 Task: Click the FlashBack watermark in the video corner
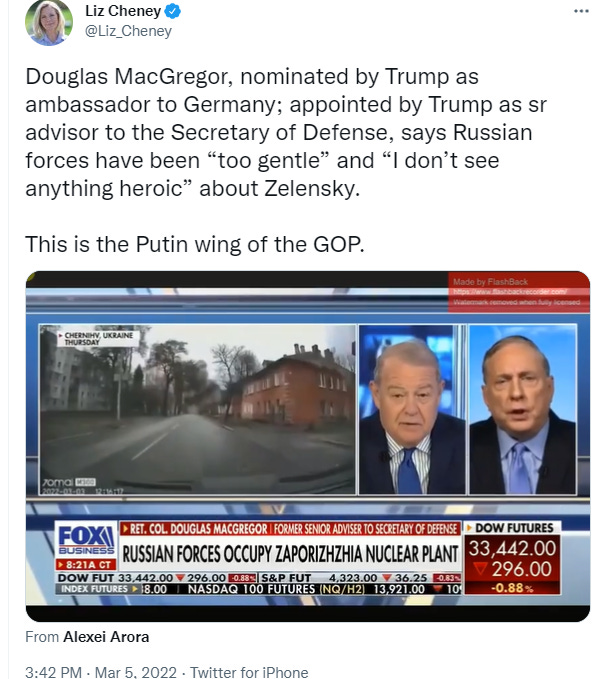click(518, 292)
